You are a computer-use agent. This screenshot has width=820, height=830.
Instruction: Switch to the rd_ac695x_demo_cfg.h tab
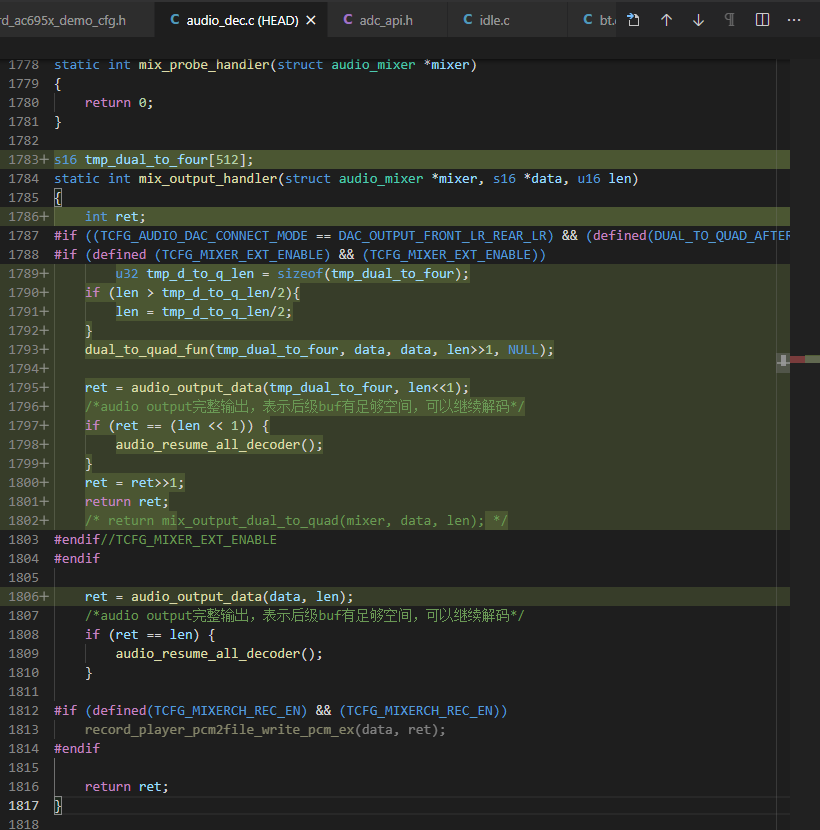[x=77, y=20]
